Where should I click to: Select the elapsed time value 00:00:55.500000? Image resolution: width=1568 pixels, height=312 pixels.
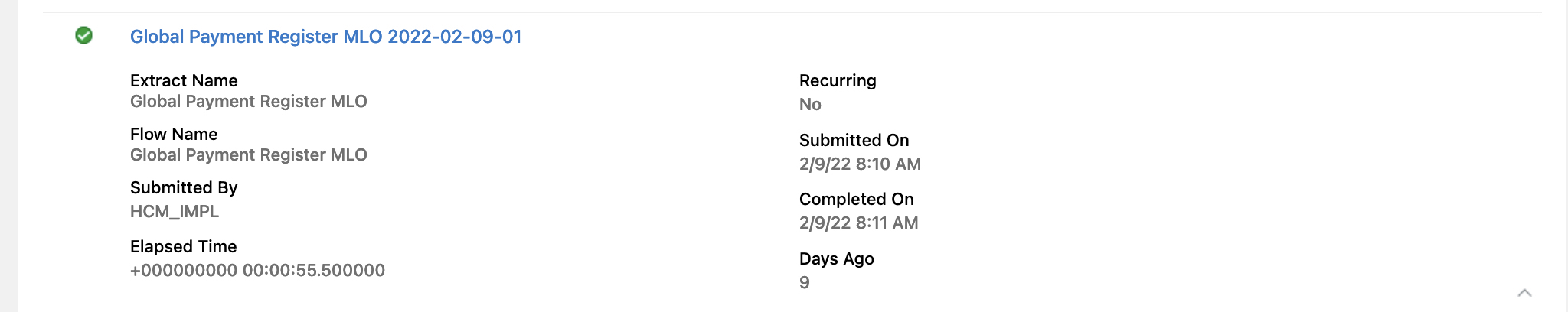(257, 271)
